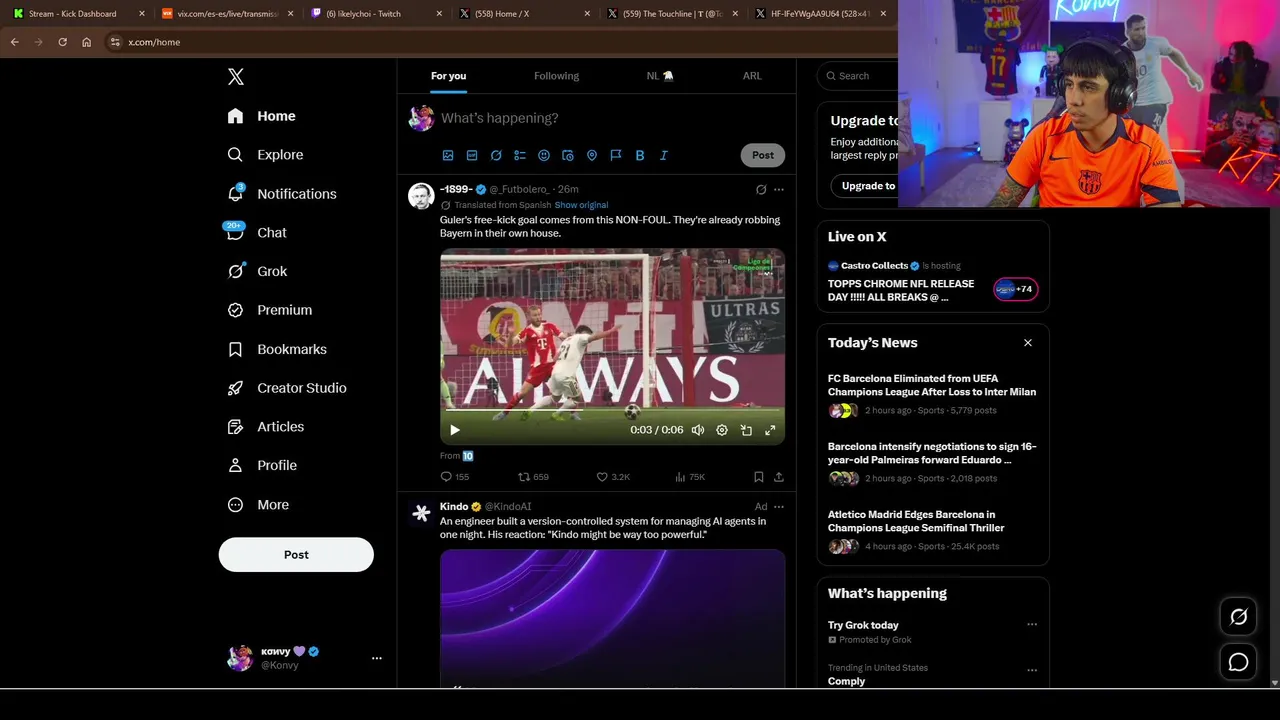Open video settings gear
Image resolution: width=1280 pixels, height=720 pixels.
click(x=722, y=430)
